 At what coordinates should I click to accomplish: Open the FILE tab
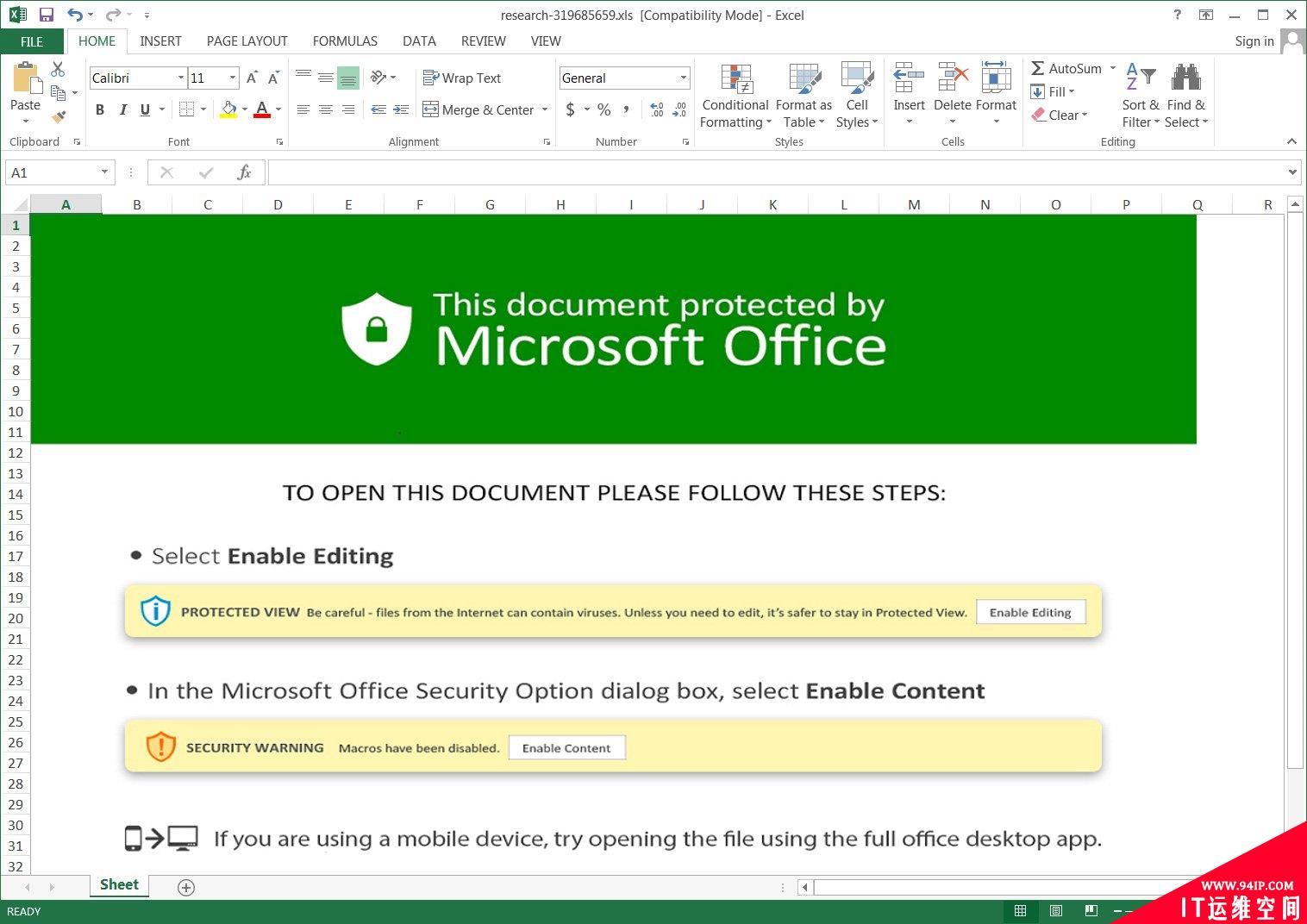[32, 41]
